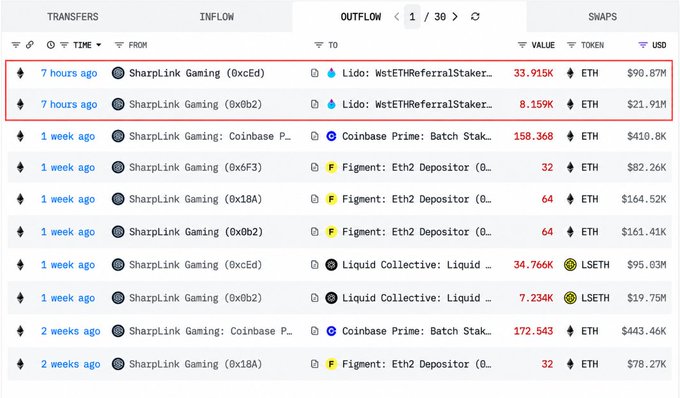Select the value 33.915K
680x398 pixels.
click(x=533, y=73)
